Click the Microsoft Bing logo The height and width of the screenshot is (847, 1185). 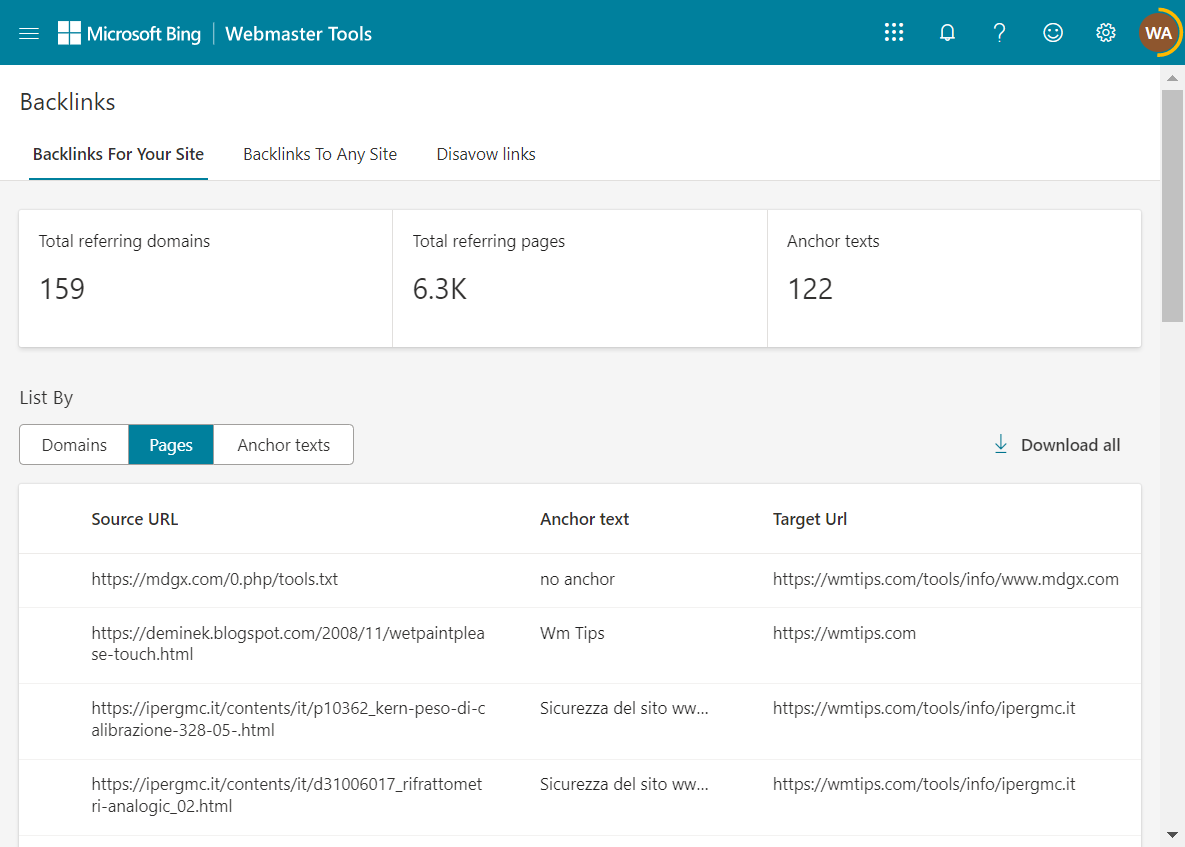pos(130,32)
